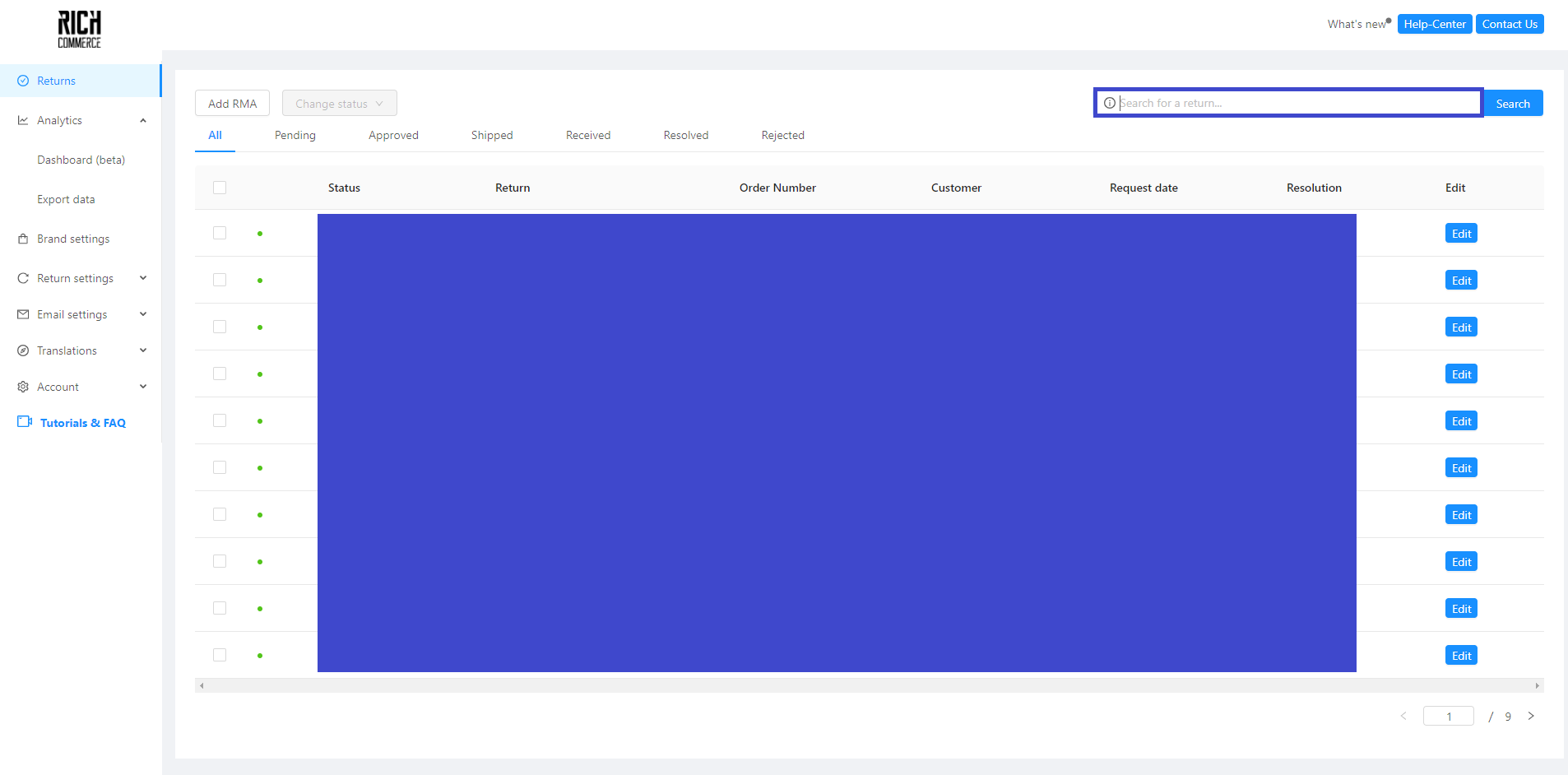Click the Rich Commerce logo
Viewport: 1568px width, 775px height.
[80, 30]
